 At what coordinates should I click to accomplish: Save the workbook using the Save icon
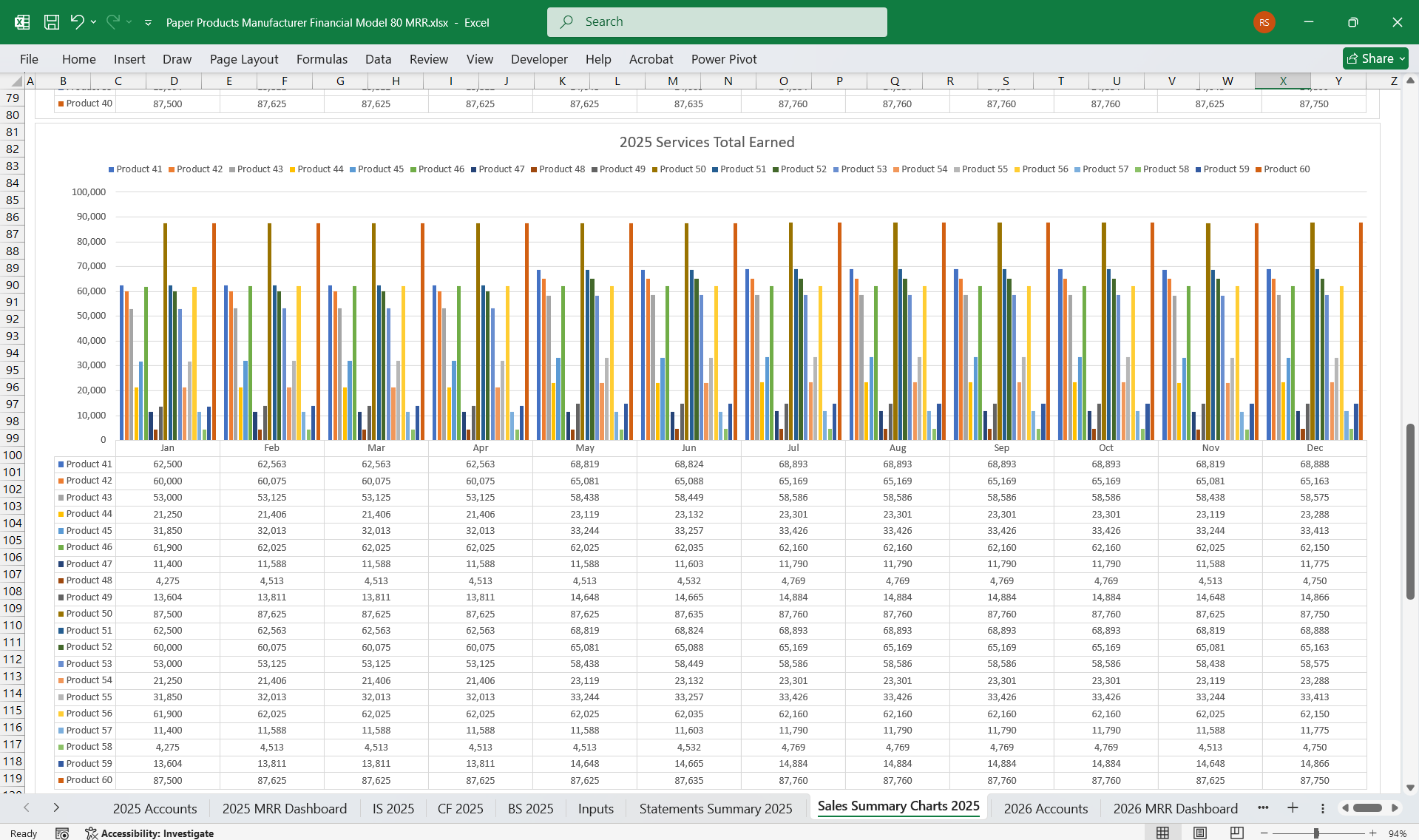pyautogui.click(x=51, y=21)
